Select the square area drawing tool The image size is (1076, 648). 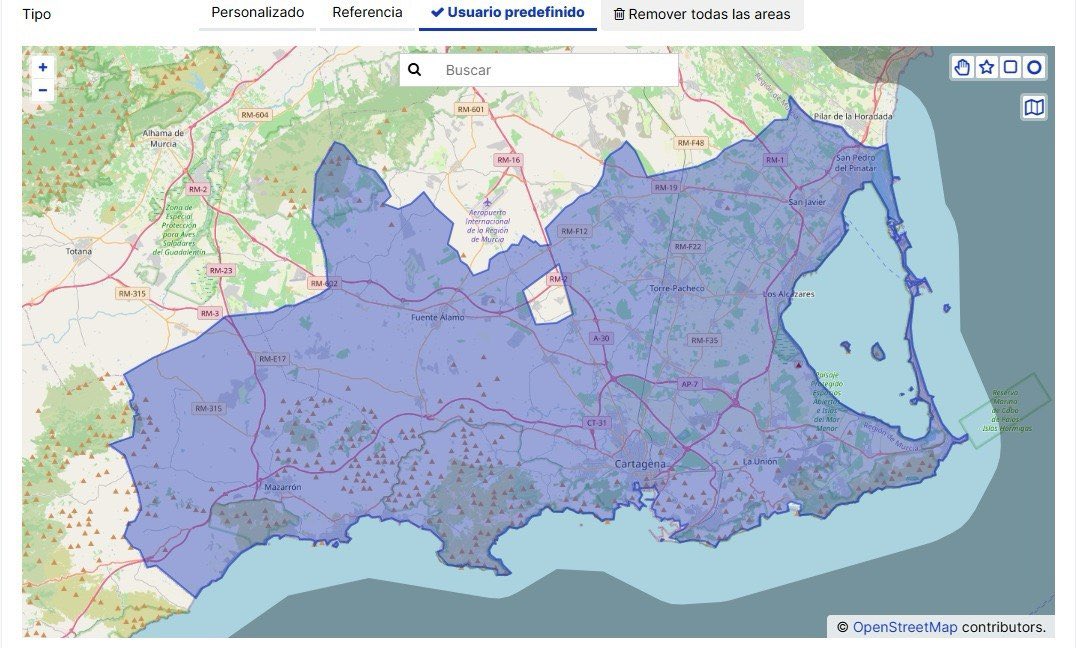pyautogui.click(x=1010, y=67)
